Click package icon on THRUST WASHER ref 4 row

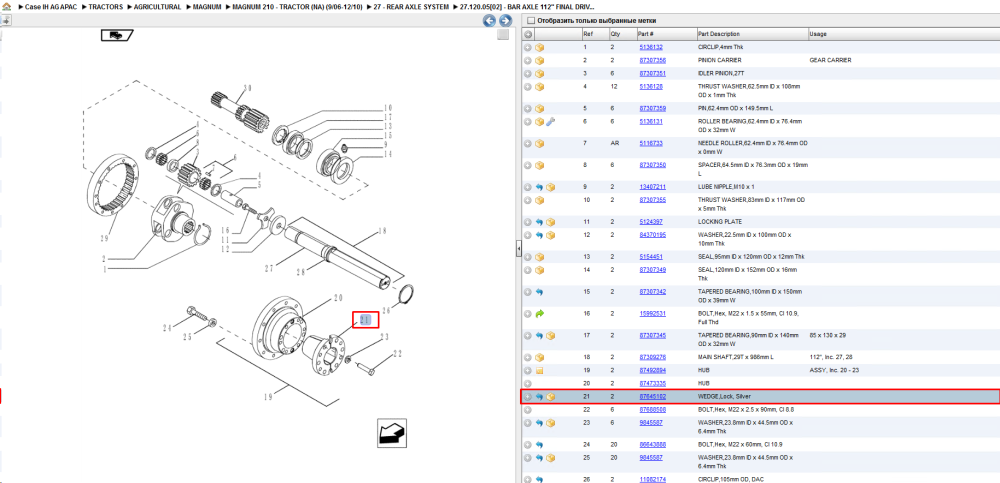(540, 87)
